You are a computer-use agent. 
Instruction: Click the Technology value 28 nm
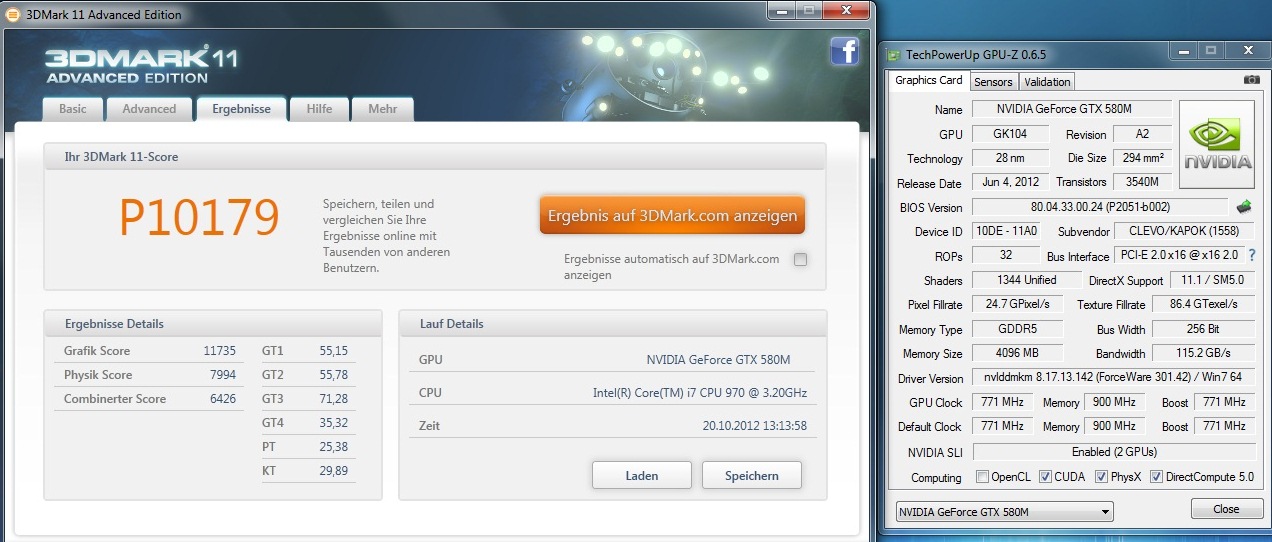[x=1010, y=158]
